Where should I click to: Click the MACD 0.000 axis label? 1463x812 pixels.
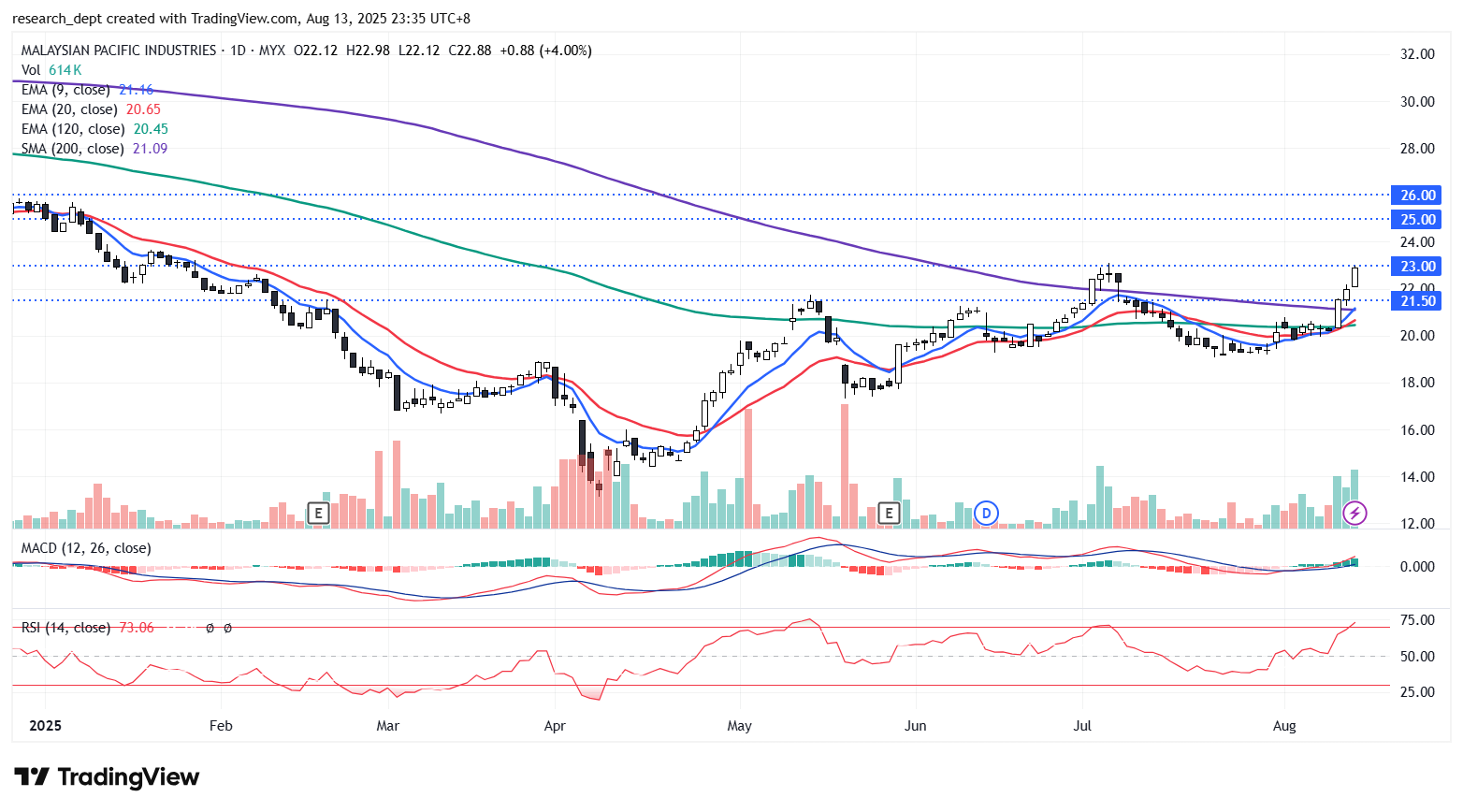tap(1417, 567)
